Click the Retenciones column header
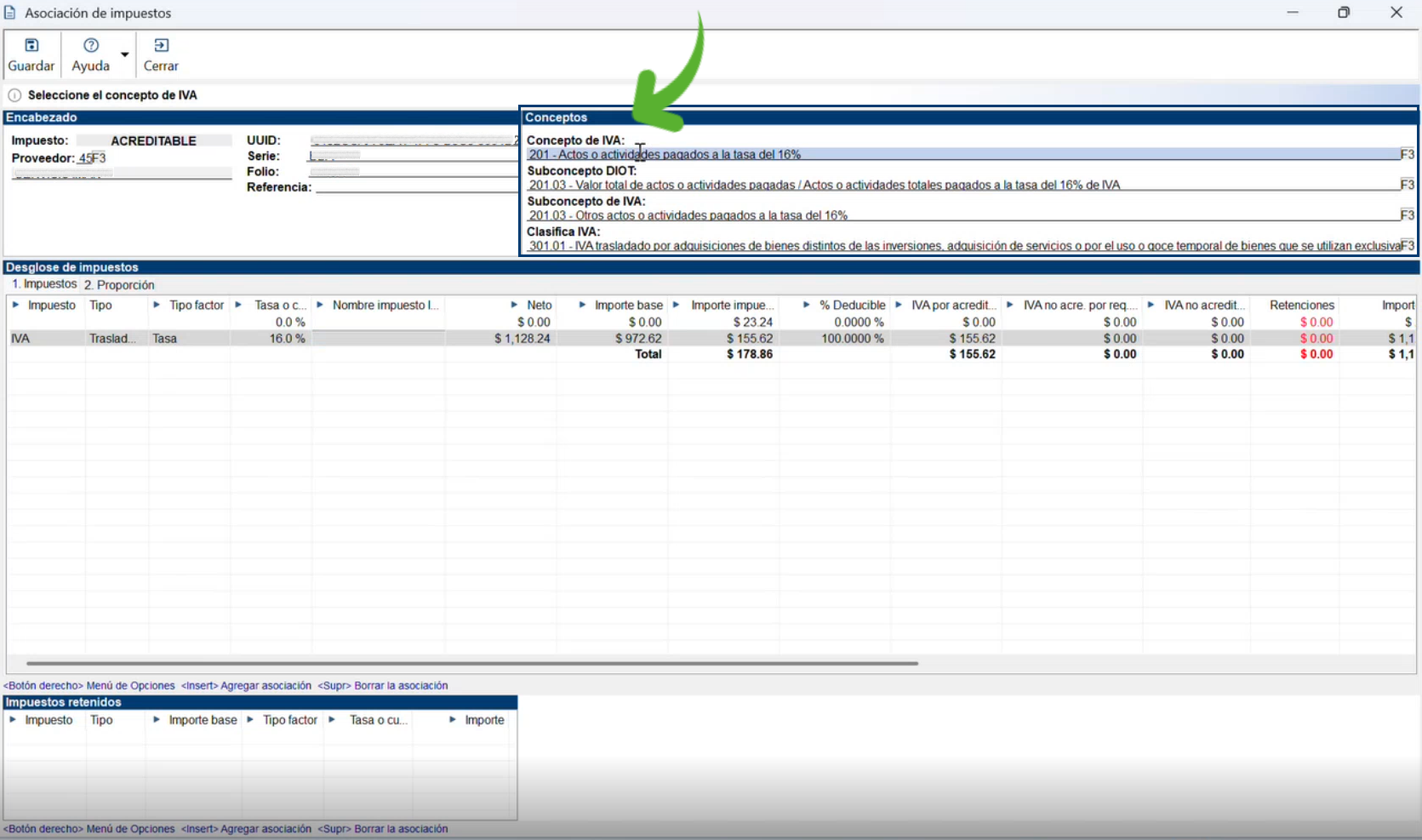Viewport: 1422px width, 840px height. pyautogui.click(x=1301, y=306)
